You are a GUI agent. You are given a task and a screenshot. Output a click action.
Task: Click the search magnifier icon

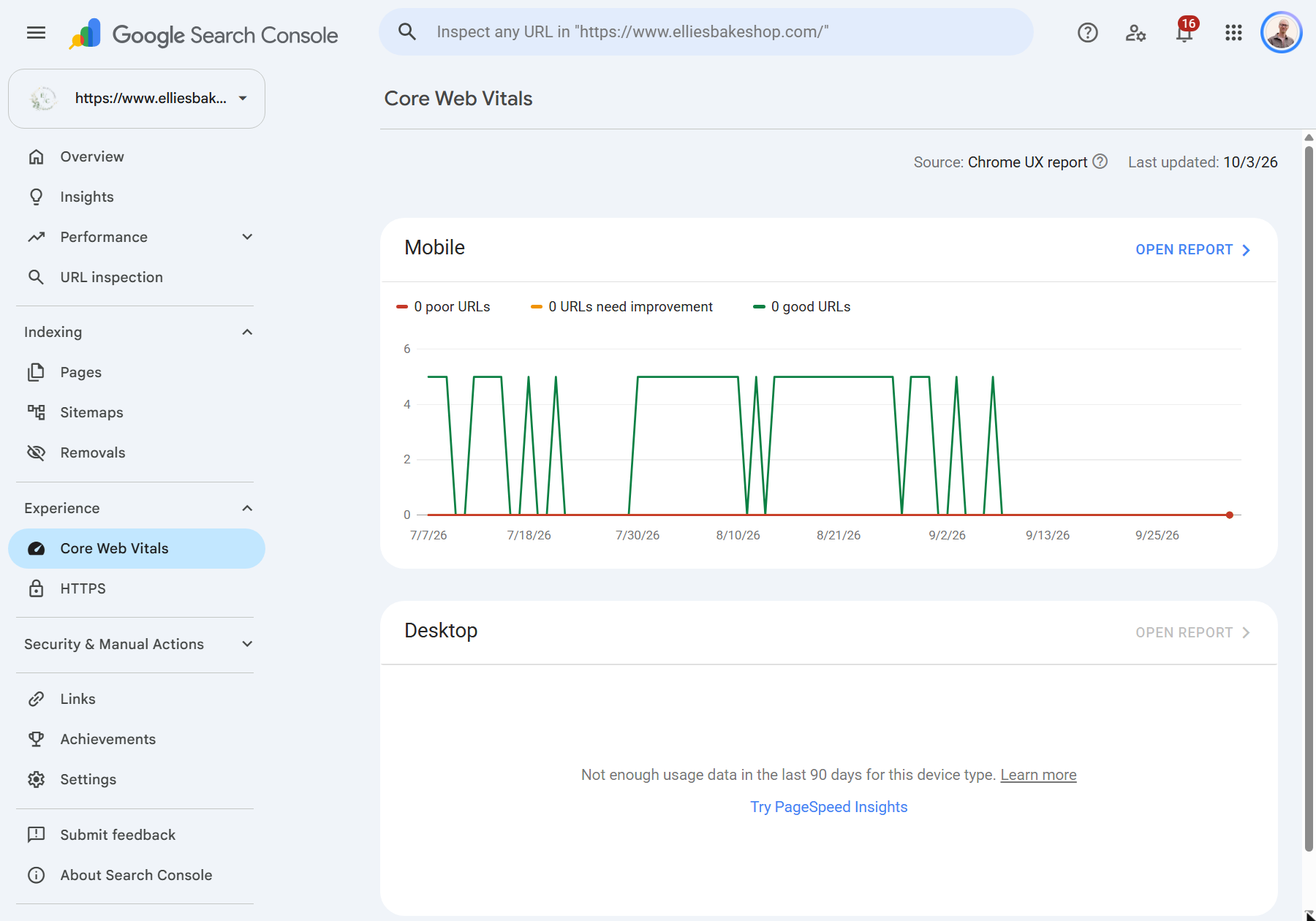[x=407, y=31]
